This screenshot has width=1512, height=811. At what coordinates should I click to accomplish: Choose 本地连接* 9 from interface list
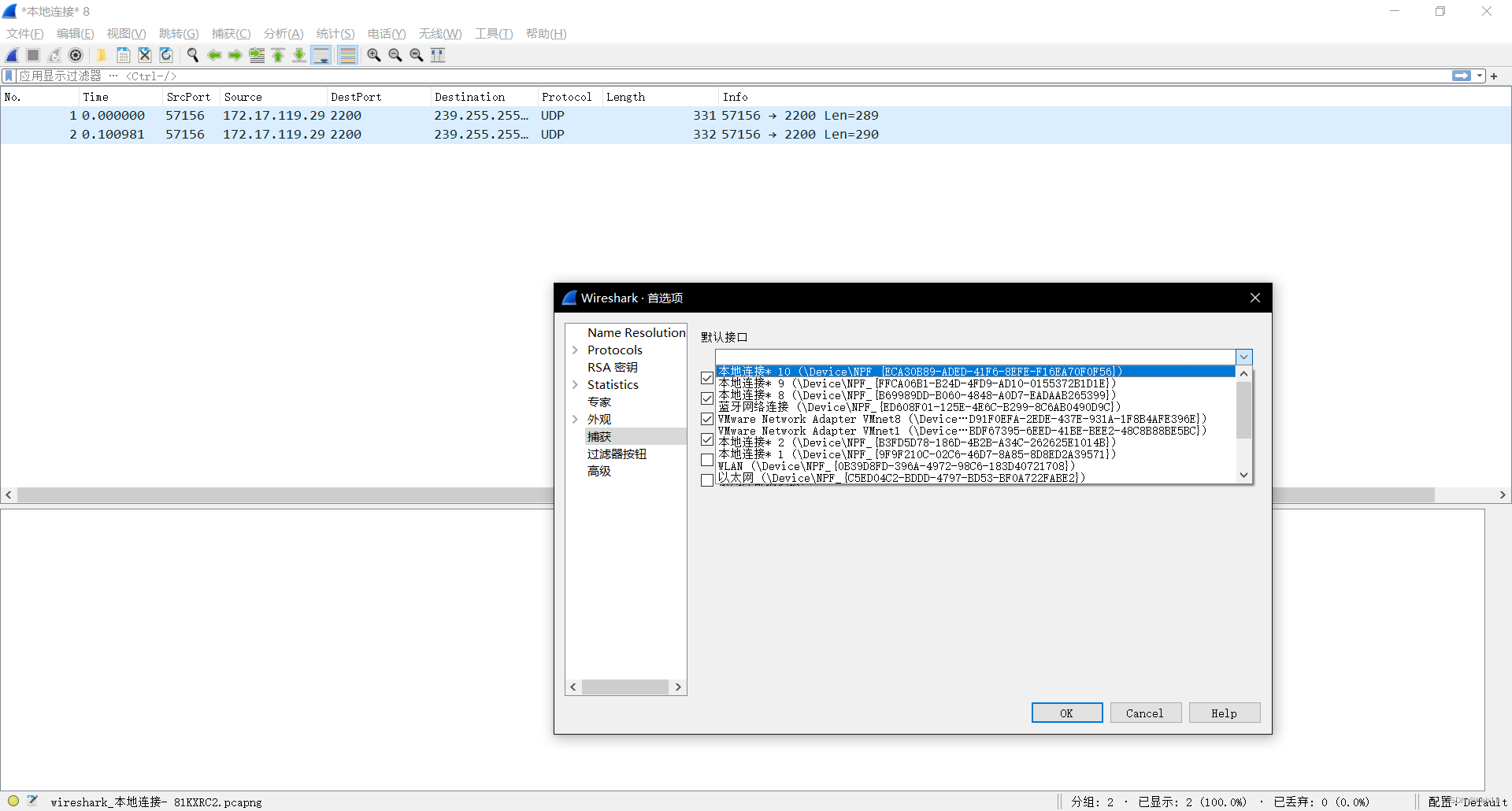[x=975, y=383]
